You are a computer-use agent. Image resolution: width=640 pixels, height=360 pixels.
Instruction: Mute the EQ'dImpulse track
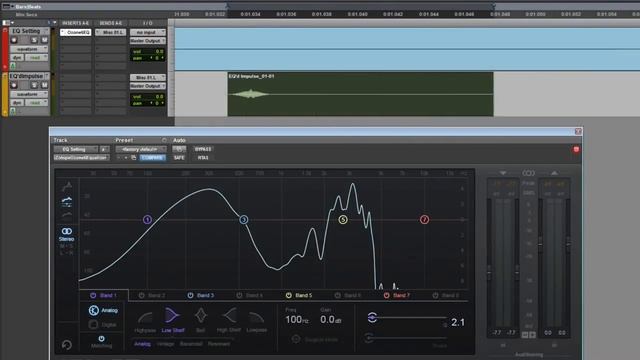[44, 85]
